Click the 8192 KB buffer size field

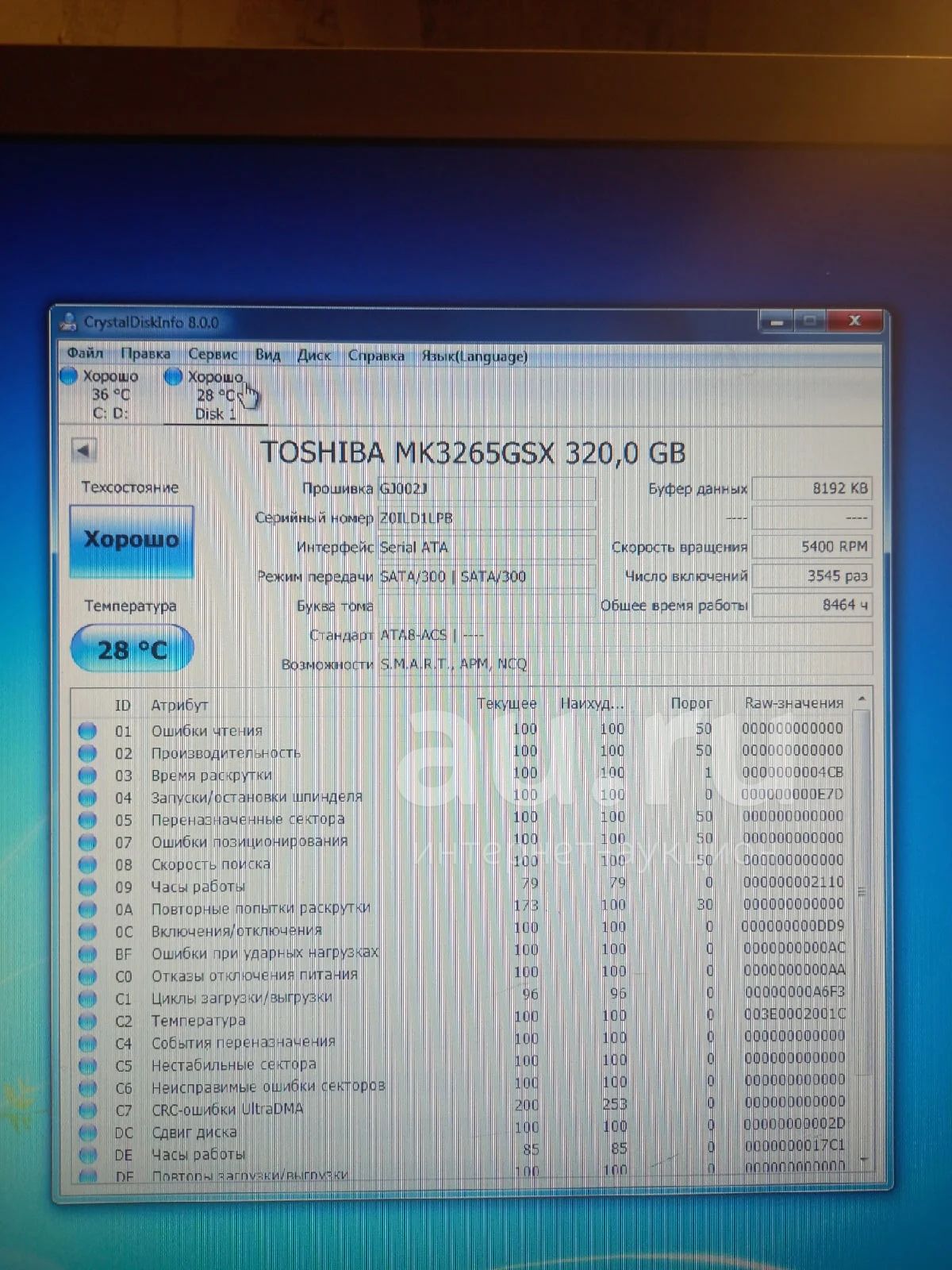click(x=812, y=489)
